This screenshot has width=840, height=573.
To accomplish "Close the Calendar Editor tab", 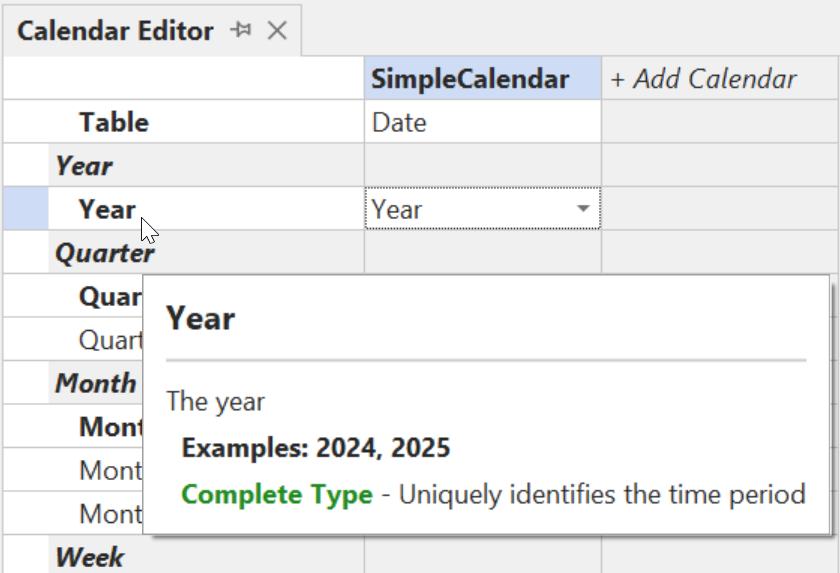I will (277, 31).
